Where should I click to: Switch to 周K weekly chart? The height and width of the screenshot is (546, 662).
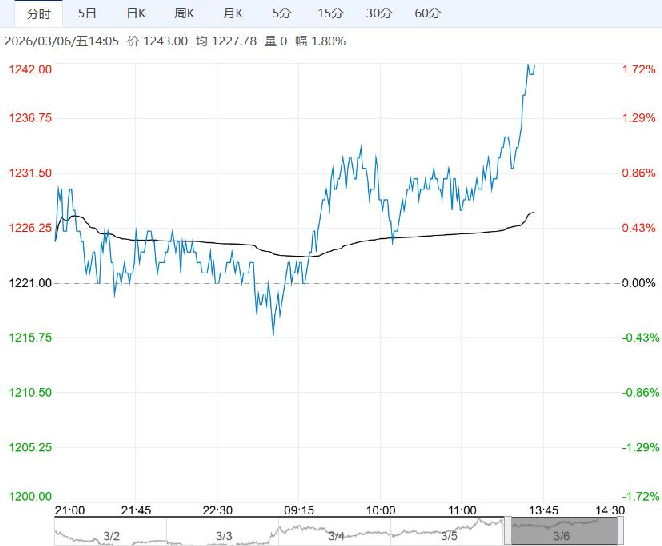tap(185, 13)
